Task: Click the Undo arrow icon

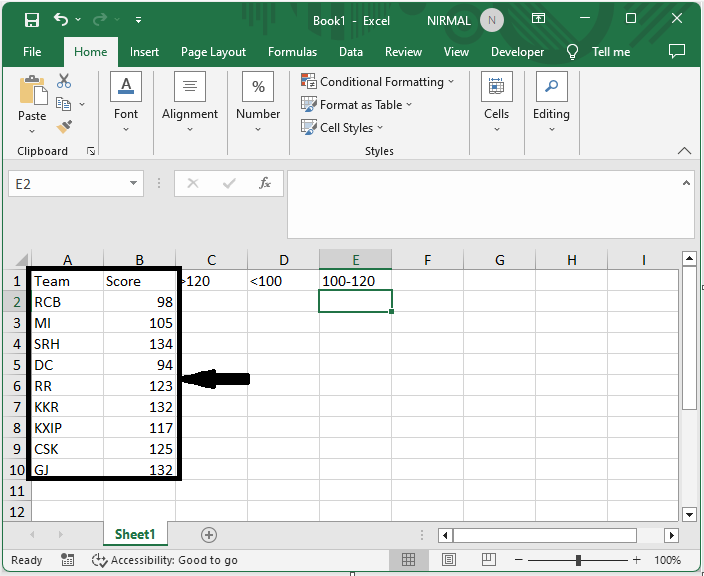Action: point(61,19)
